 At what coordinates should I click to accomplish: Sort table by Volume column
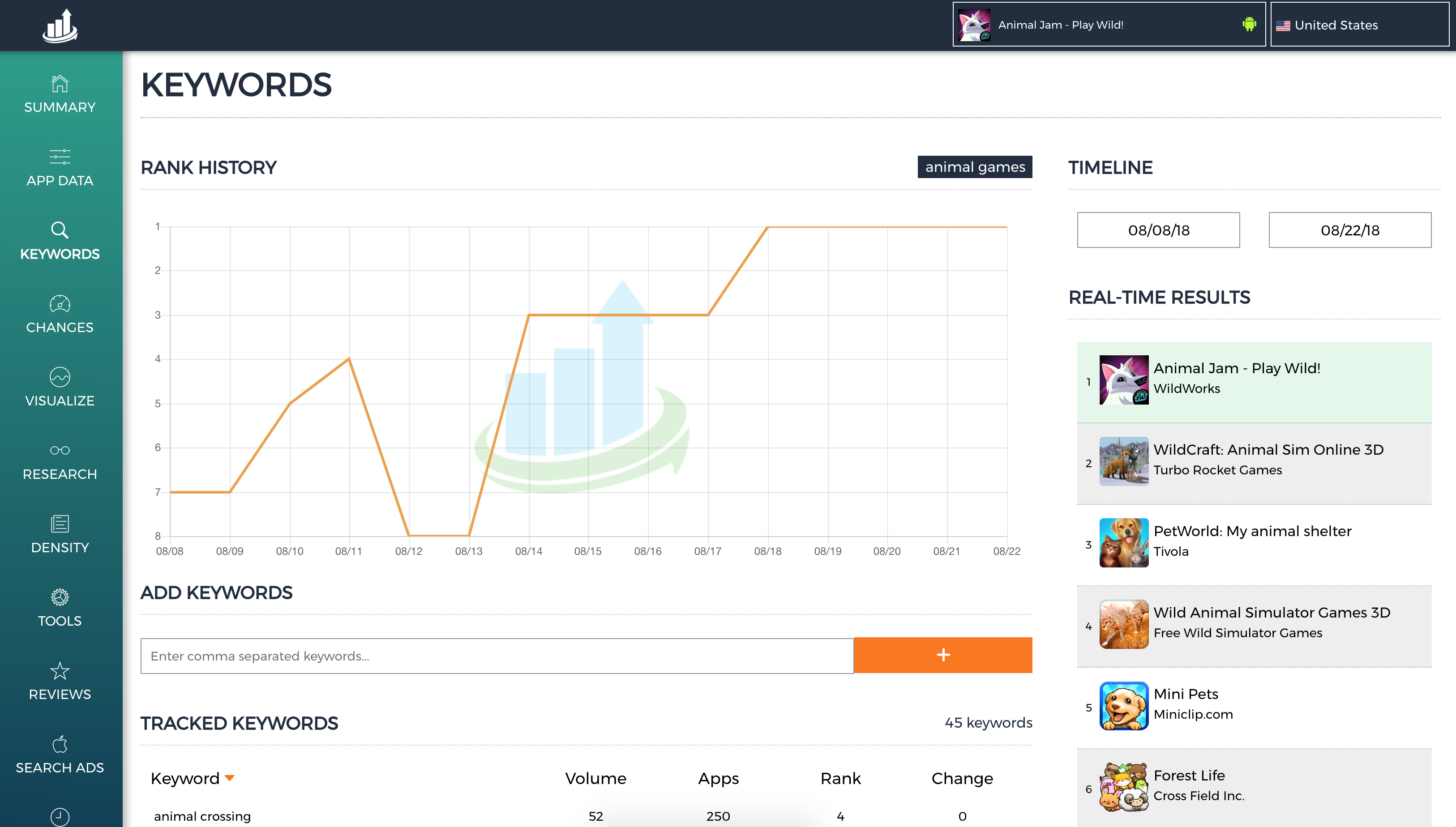[595, 778]
